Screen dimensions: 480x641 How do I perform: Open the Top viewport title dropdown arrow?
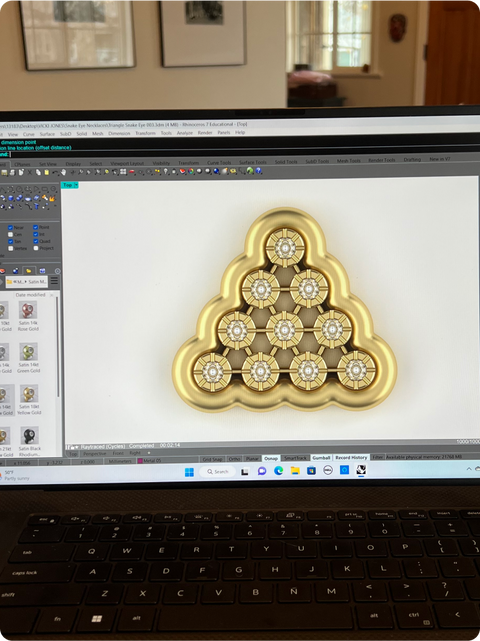click(x=76, y=185)
